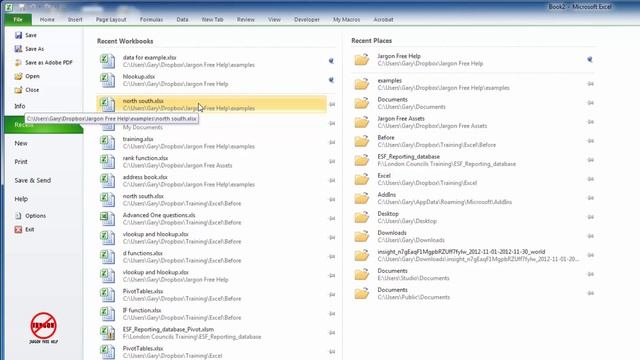Select New in Backstage menu
Screen dimensions: 640x360
click(x=21, y=143)
